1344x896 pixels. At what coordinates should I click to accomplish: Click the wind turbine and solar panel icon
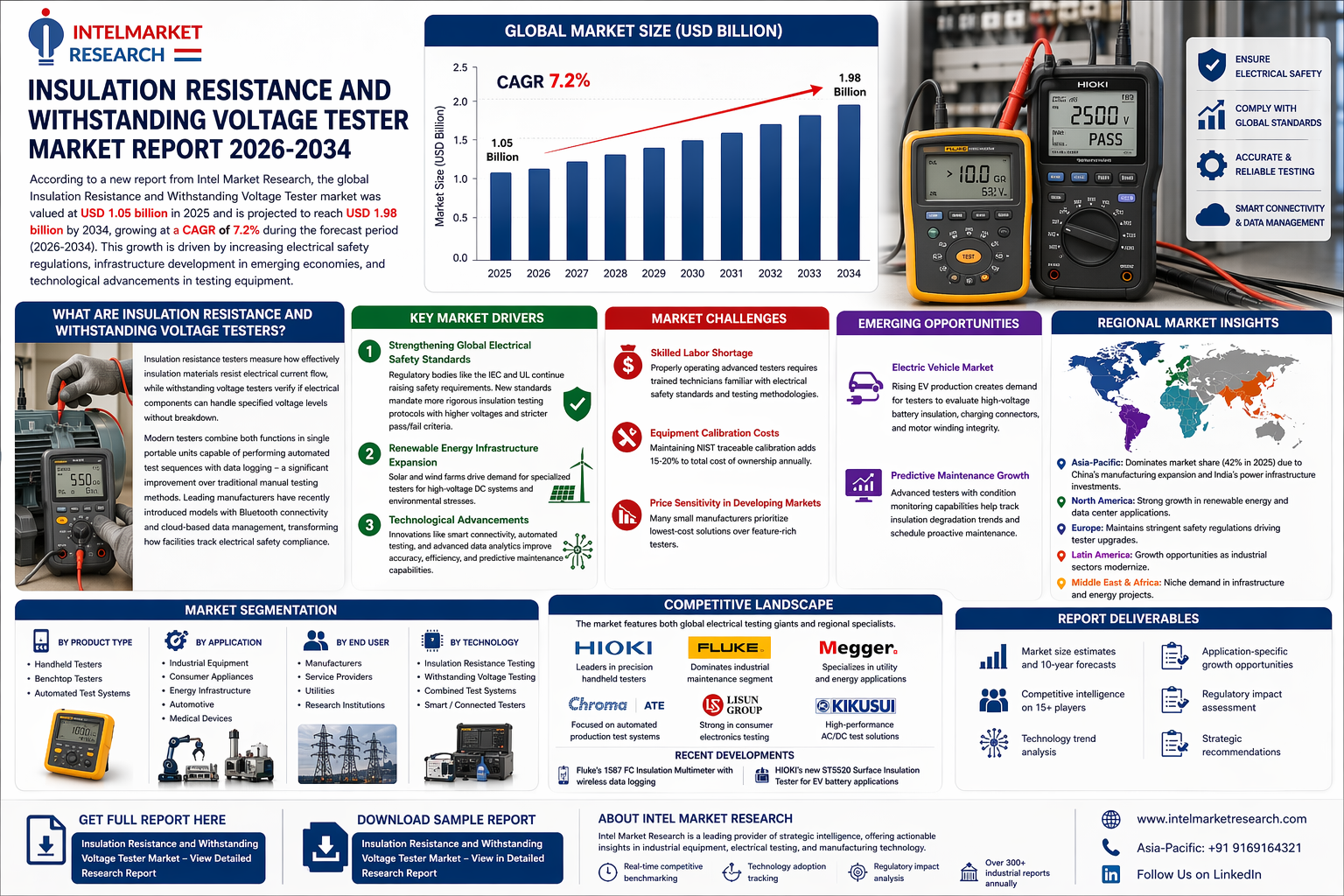572,477
